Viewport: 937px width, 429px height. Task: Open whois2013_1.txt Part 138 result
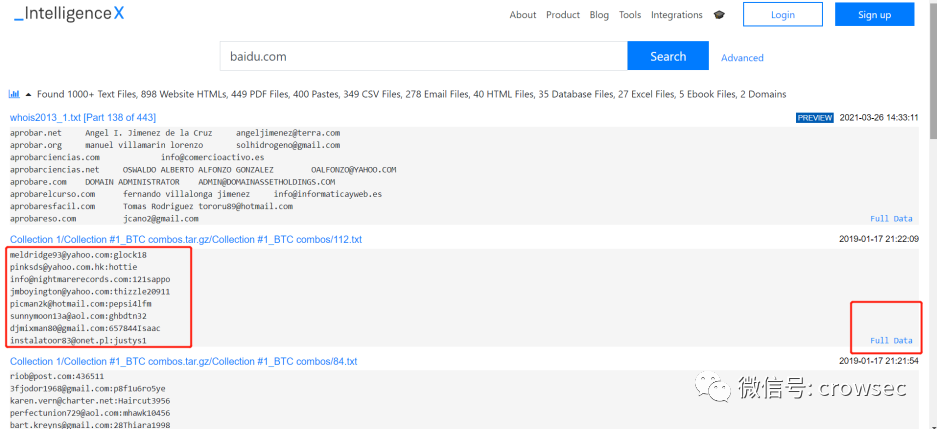coord(83,117)
